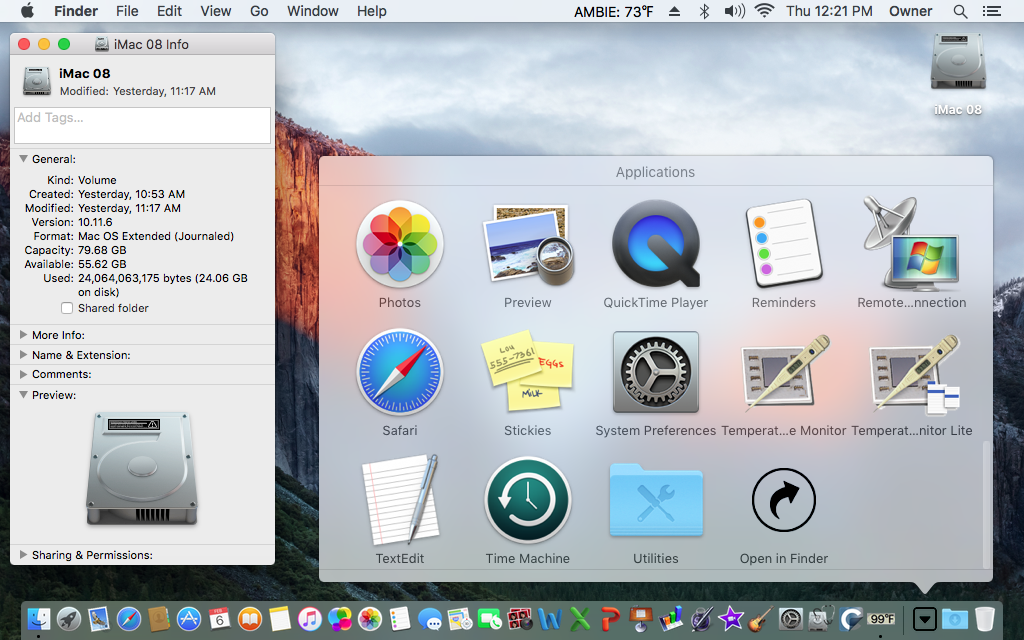Open the Apple menu

click(27, 10)
